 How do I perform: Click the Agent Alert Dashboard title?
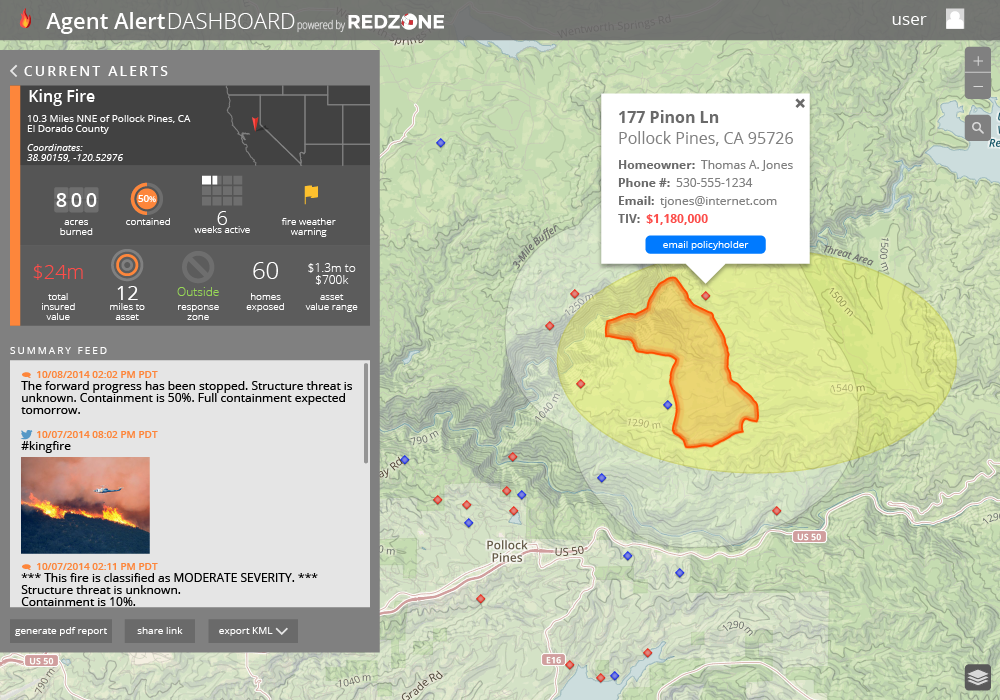pos(170,22)
